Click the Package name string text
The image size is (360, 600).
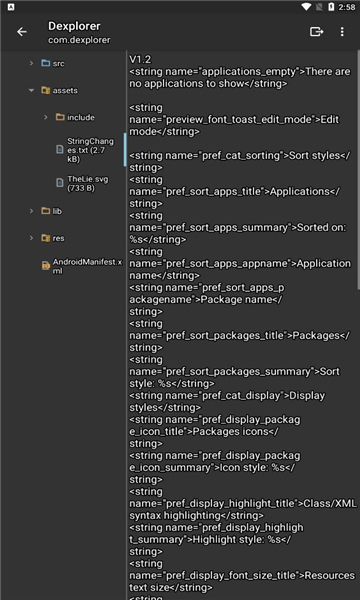click(236, 300)
